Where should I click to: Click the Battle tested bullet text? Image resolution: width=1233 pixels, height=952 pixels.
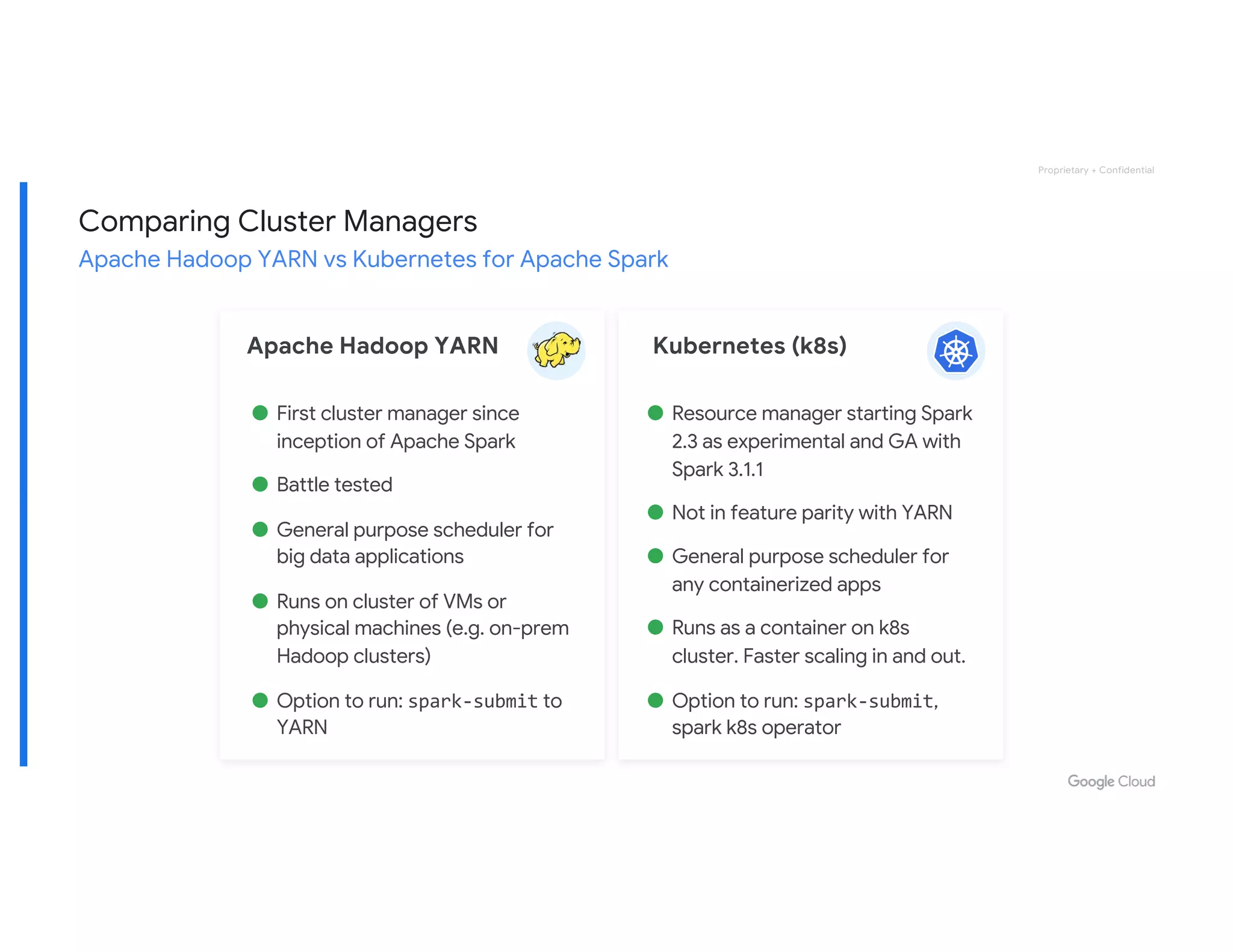pos(334,484)
